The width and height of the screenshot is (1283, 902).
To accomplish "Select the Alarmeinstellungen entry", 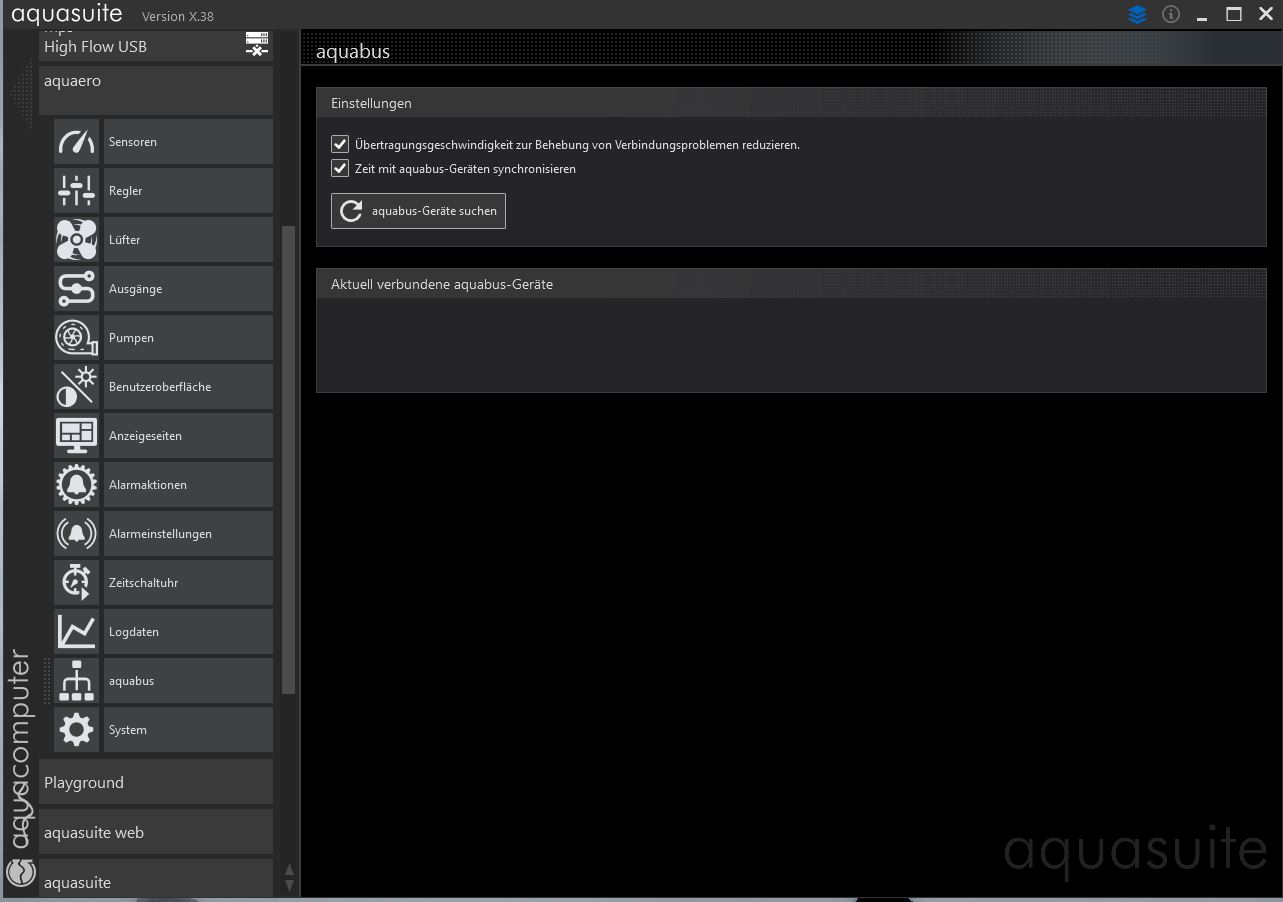I will (188, 534).
